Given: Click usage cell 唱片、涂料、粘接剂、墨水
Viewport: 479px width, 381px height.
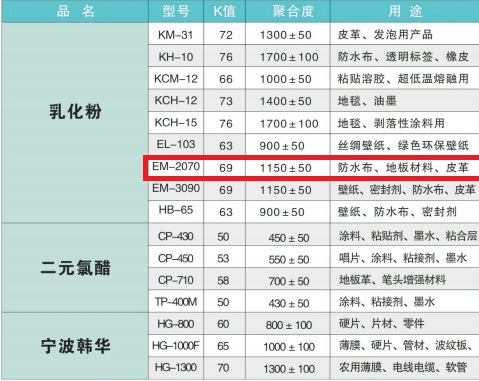Looking at the screenshot, I should [405, 258].
